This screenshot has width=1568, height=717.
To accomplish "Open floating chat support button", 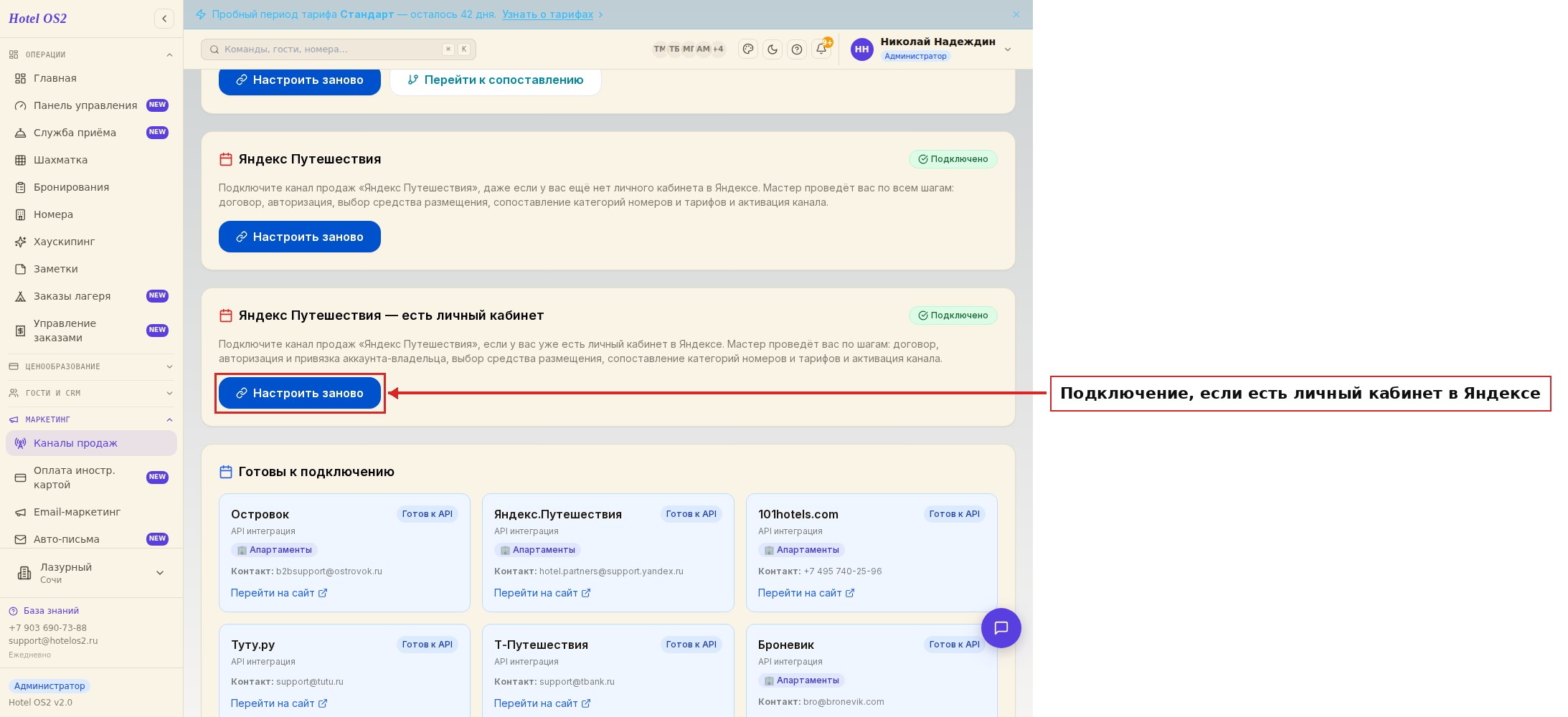I will pyautogui.click(x=1001, y=628).
